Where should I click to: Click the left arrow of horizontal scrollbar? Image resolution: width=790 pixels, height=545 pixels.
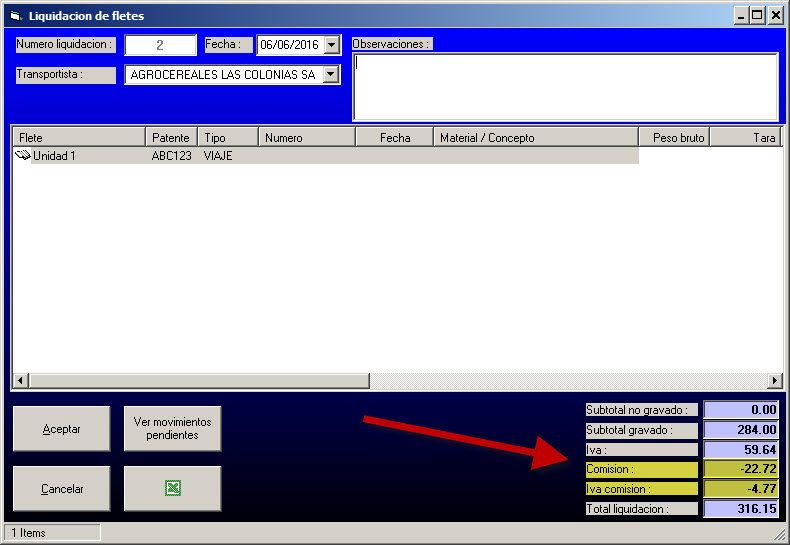point(20,381)
